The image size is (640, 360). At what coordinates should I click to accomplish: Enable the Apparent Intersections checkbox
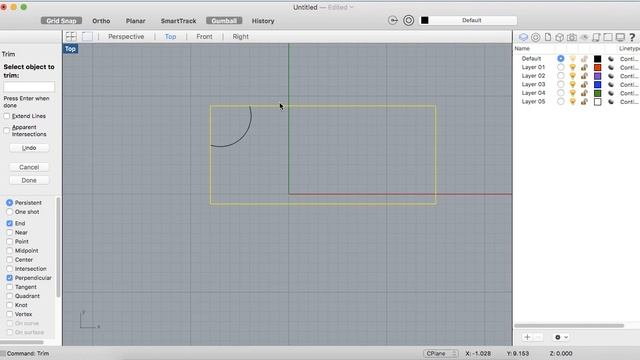(7, 131)
